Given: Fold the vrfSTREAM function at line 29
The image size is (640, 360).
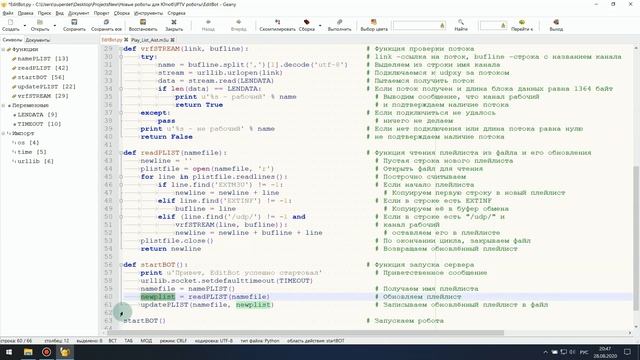Looking at the screenshot, I should [x=121, y=49].
